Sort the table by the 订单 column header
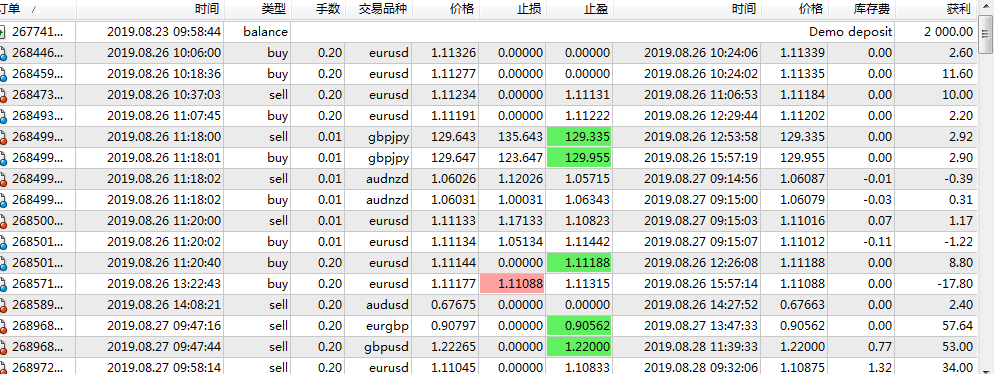 point(38,10)
